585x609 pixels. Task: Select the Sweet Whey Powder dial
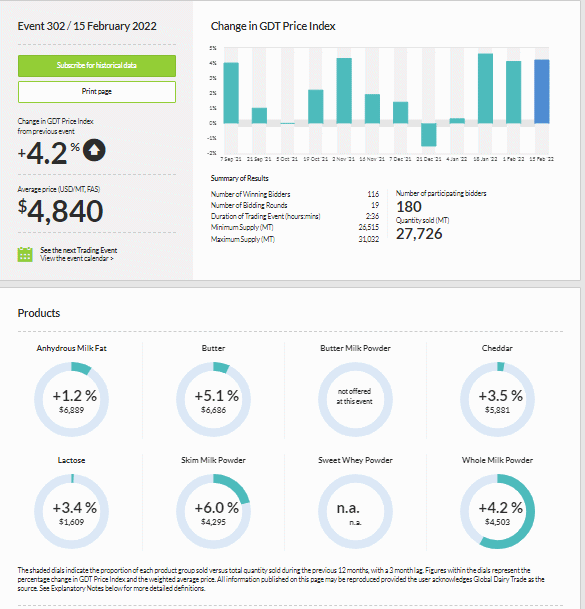click(355, 511)
